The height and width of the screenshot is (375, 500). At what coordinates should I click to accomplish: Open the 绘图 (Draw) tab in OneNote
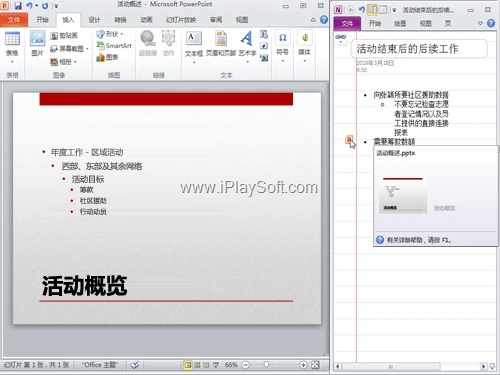click(400, 23)
